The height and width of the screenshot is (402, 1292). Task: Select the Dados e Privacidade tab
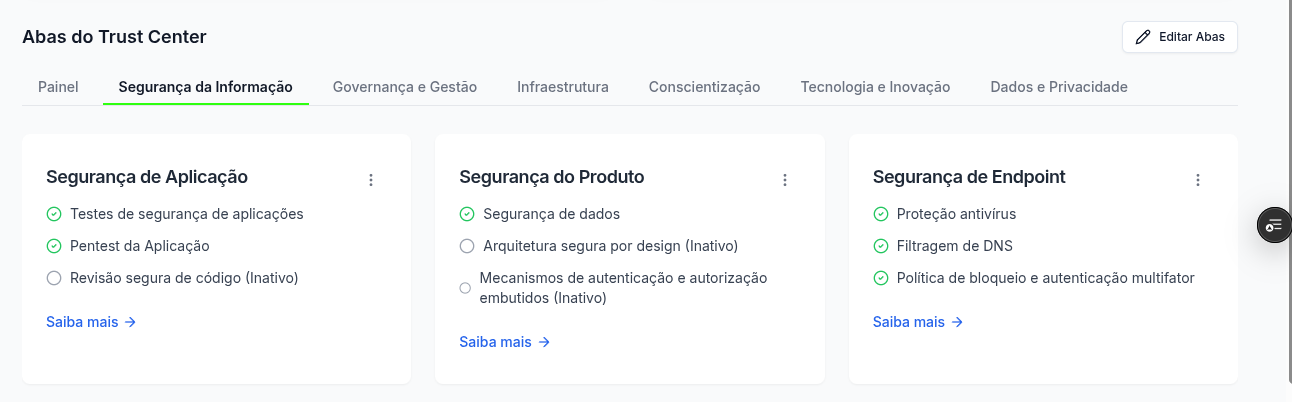1059,87
